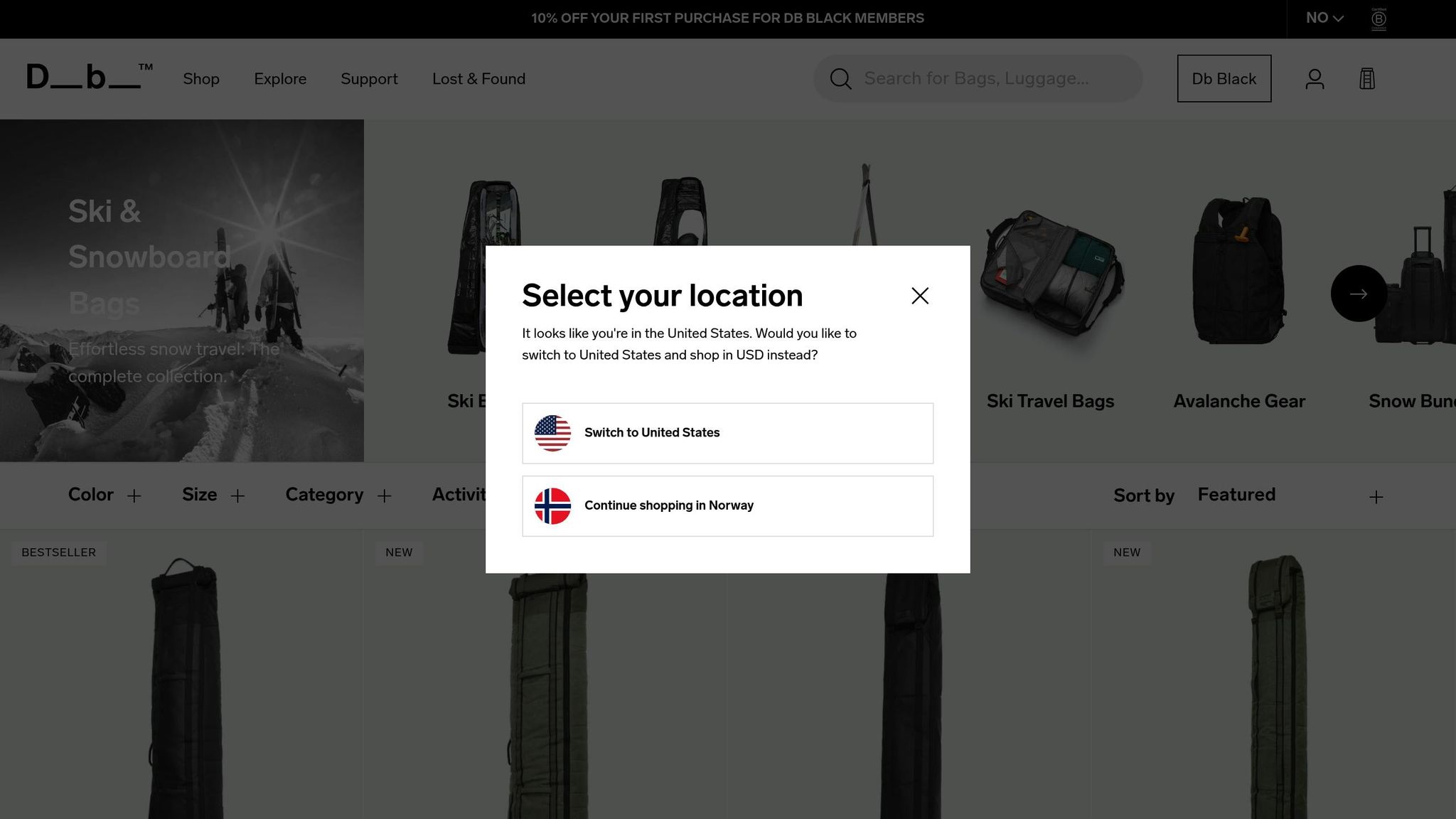Viewport: 1456px width, 819px height.
Task: Open the Explore menu
Action: click(280, 79)
